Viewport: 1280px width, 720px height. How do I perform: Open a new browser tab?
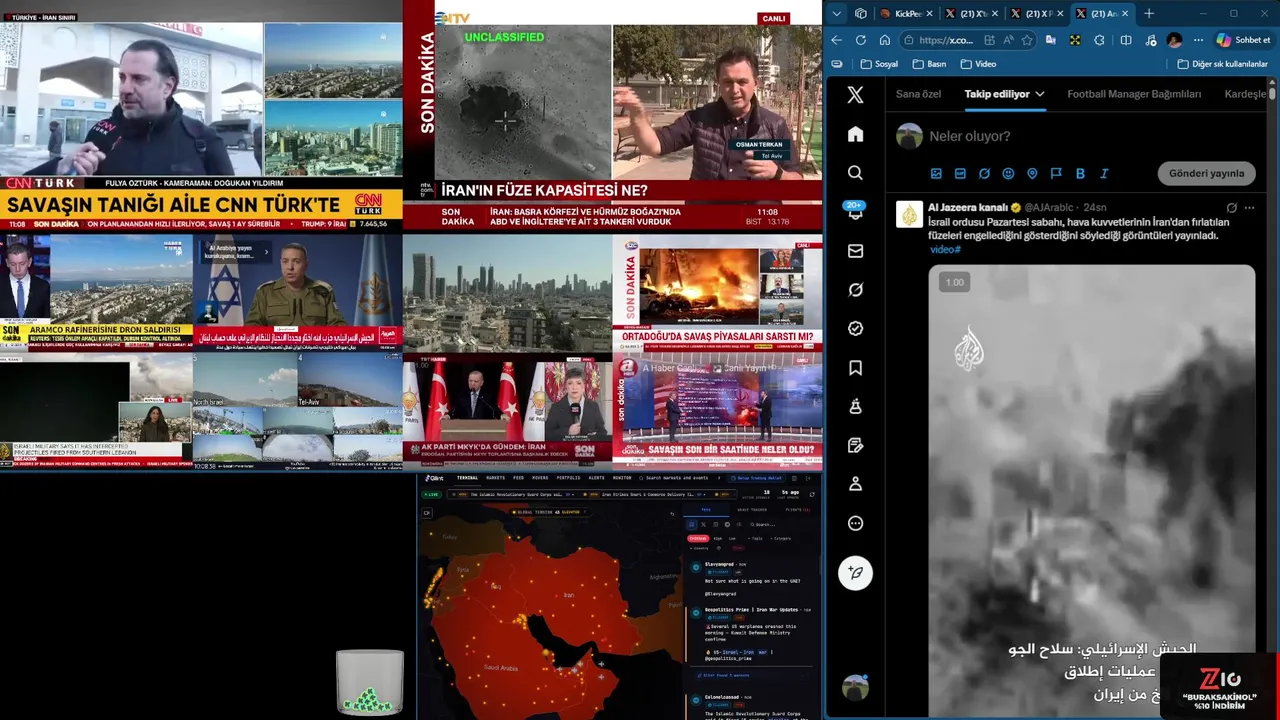click(x=1149, y=14)
